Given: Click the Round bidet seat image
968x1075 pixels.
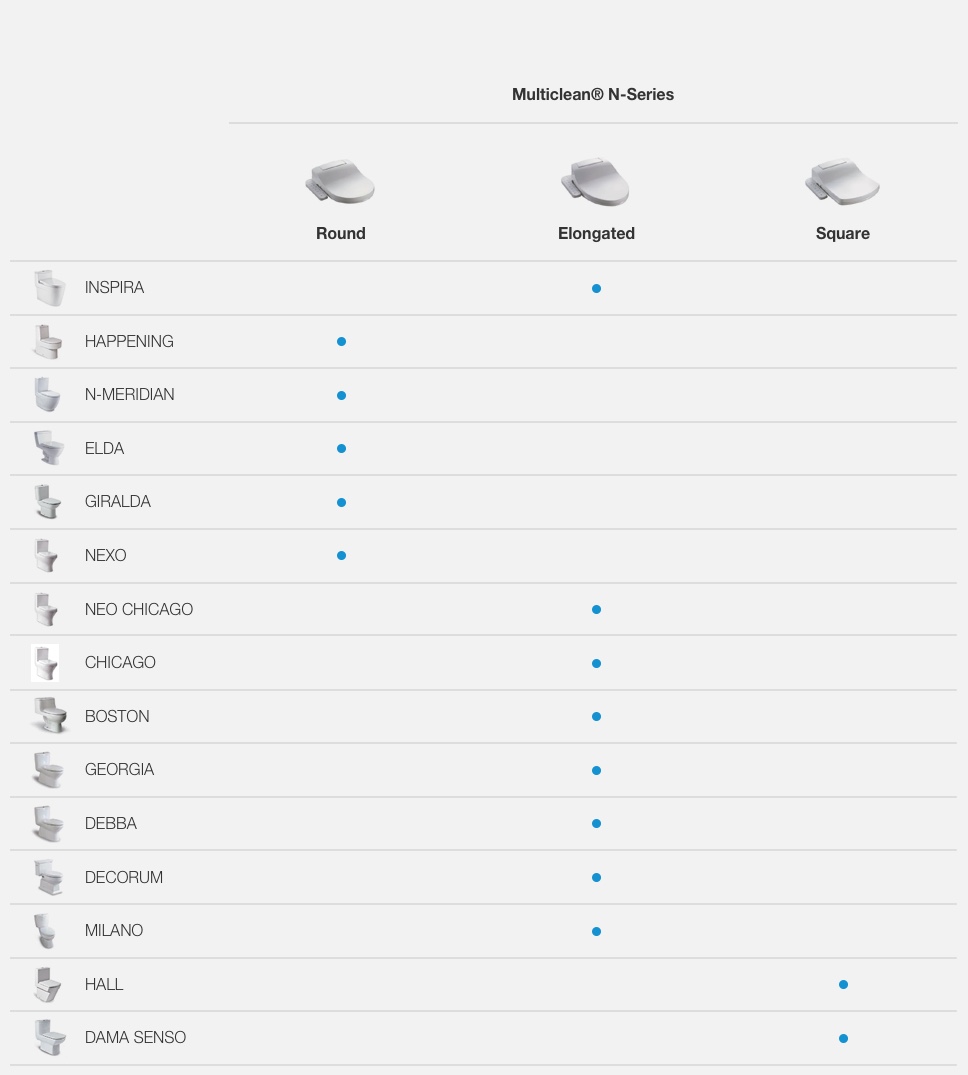Looking at the screenshot, I should click(x=340, y=182).
